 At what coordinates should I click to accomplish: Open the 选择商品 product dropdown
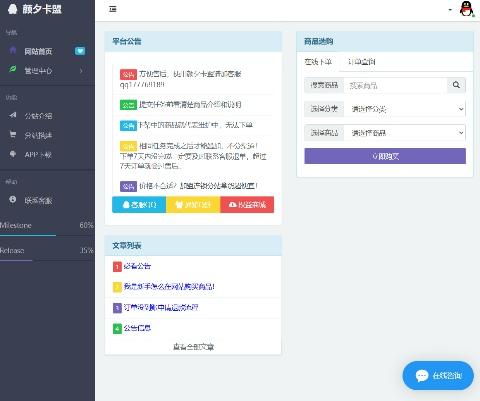coord(405,133)
